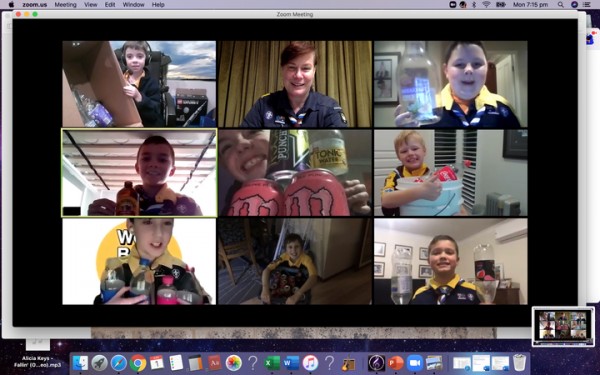
Task: Open the View menu
Action: click(90, 5)
